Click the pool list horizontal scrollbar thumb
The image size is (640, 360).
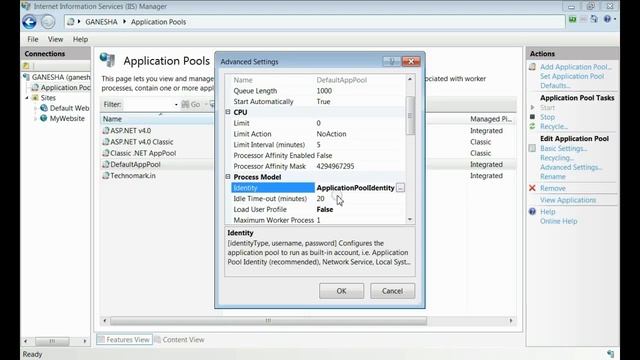(268, 321)
